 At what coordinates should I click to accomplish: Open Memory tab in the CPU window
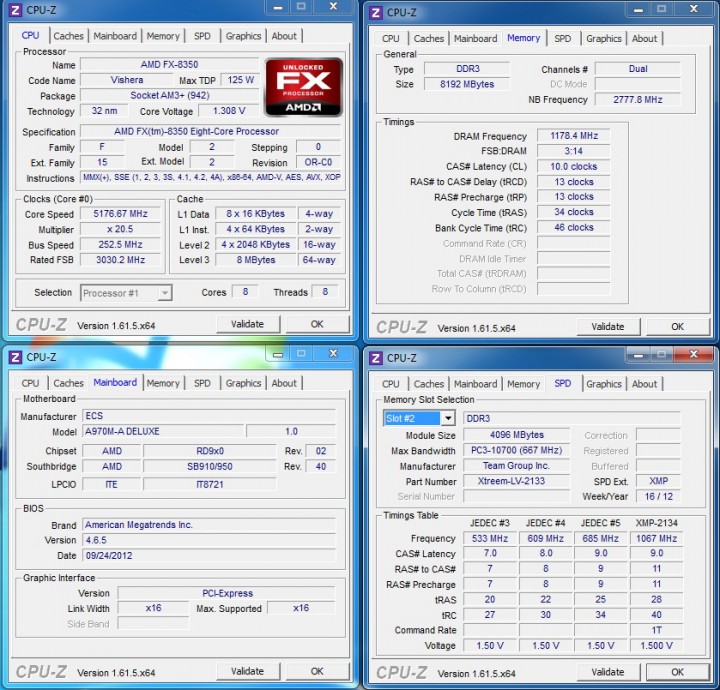[163, 36]
